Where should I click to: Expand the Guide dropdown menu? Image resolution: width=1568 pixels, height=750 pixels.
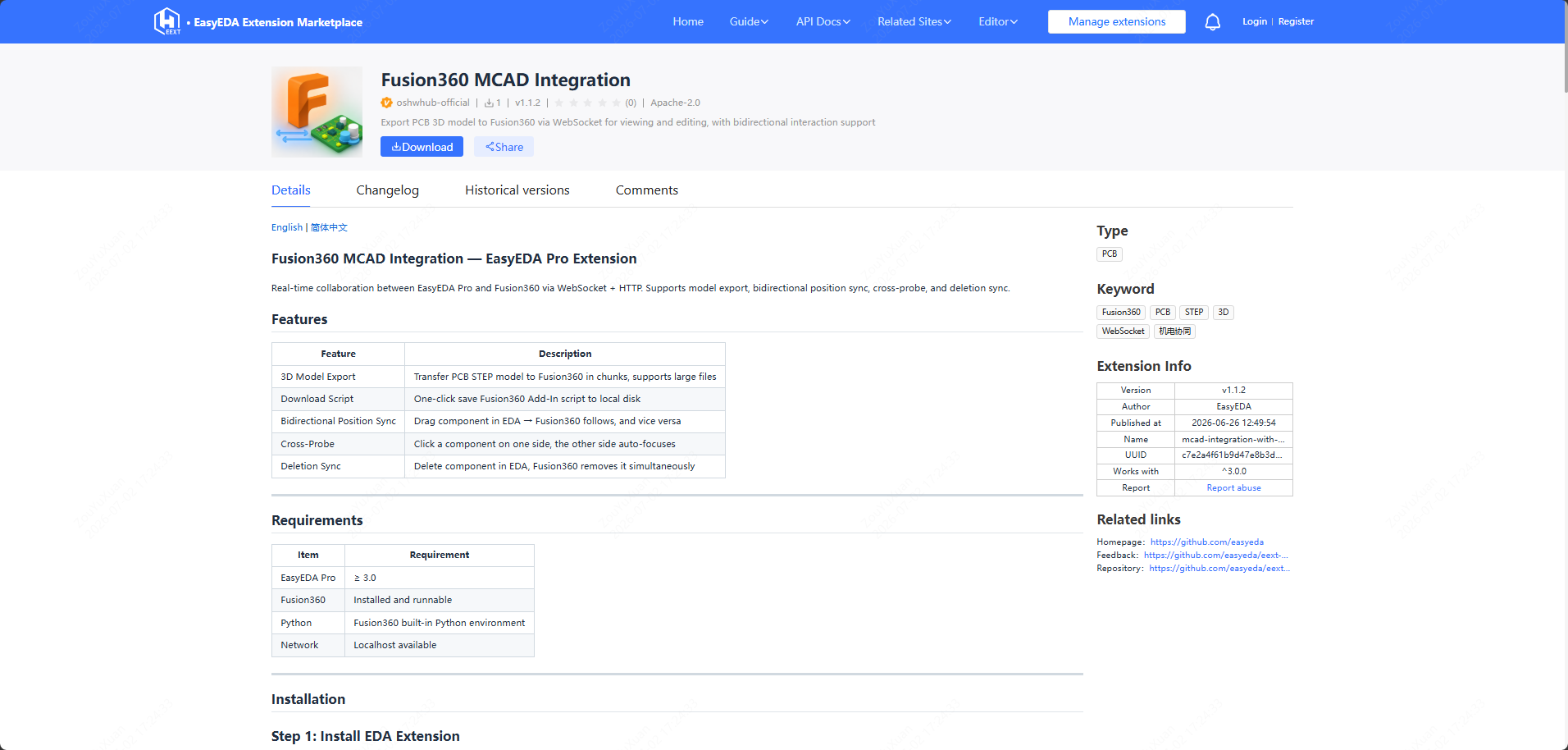[x=749, y=21]
